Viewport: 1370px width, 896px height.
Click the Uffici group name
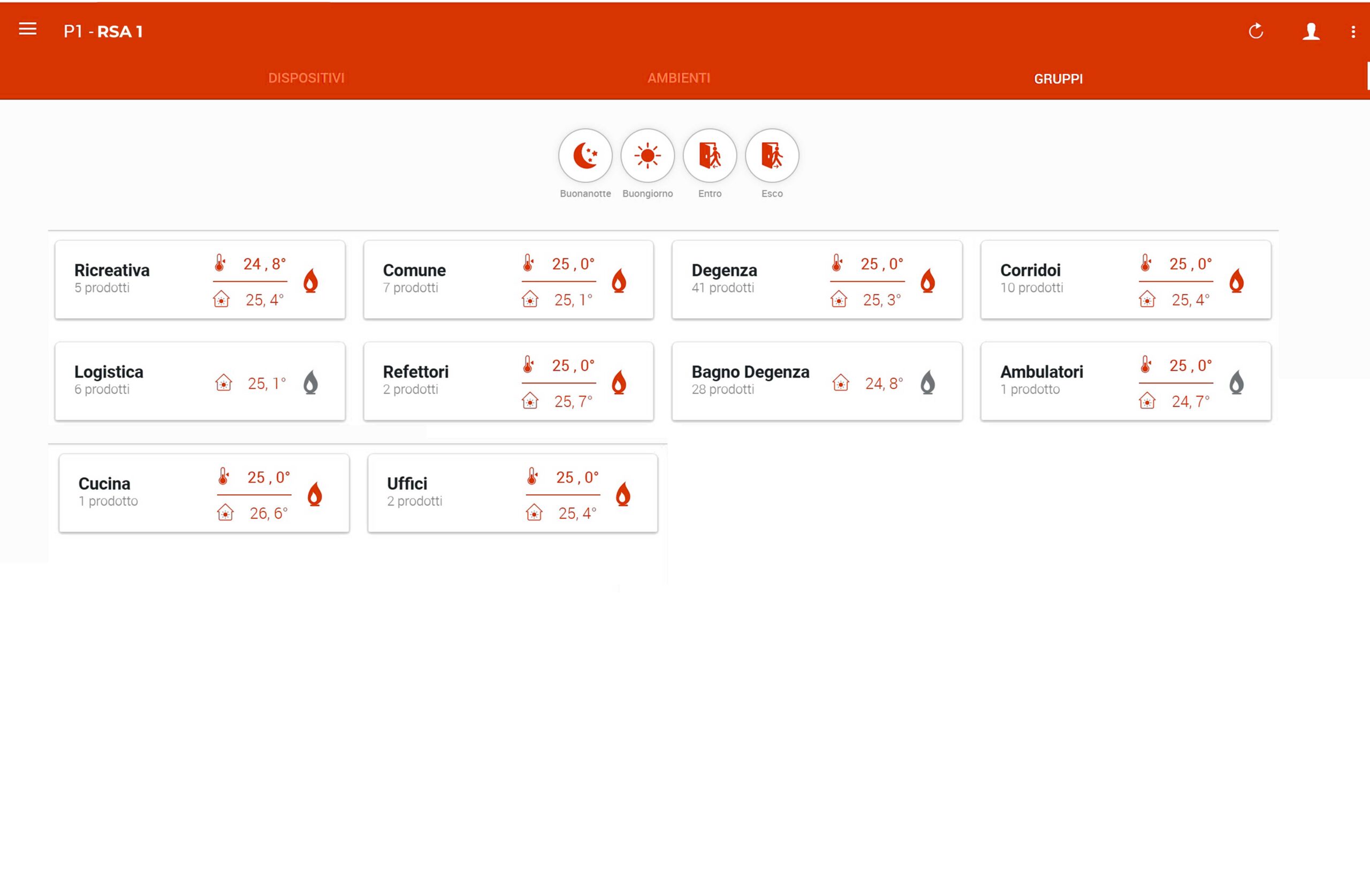[406, 484]
